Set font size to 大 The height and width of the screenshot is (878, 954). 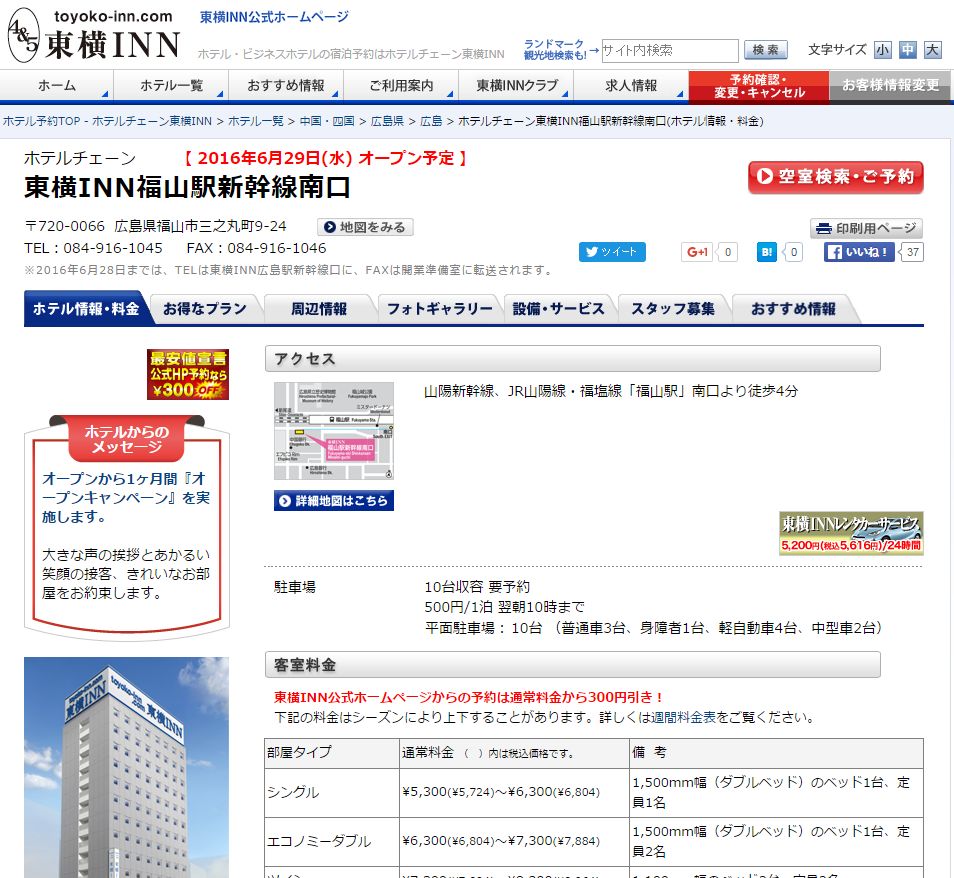tap(932, 50)
